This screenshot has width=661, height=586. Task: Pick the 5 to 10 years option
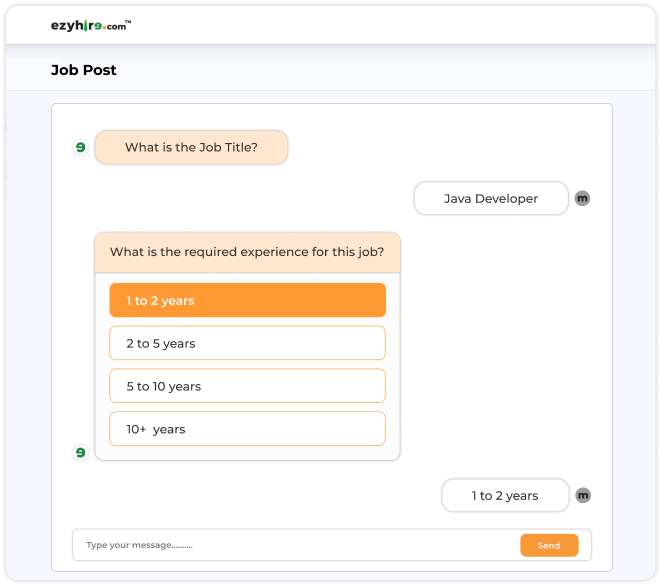tap(247, 386)
